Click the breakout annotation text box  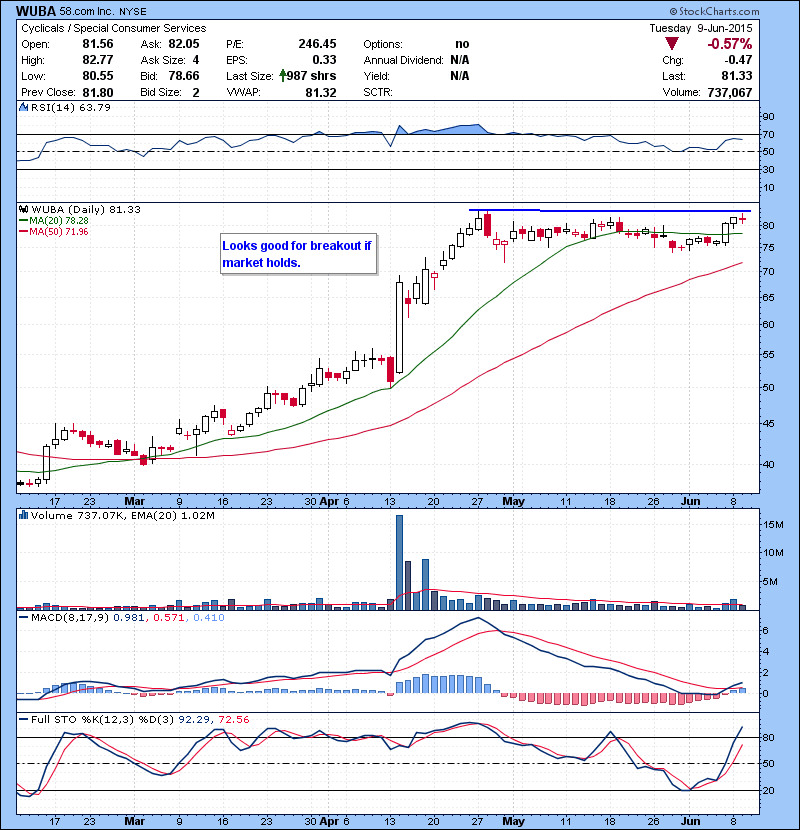coord(299,254)
